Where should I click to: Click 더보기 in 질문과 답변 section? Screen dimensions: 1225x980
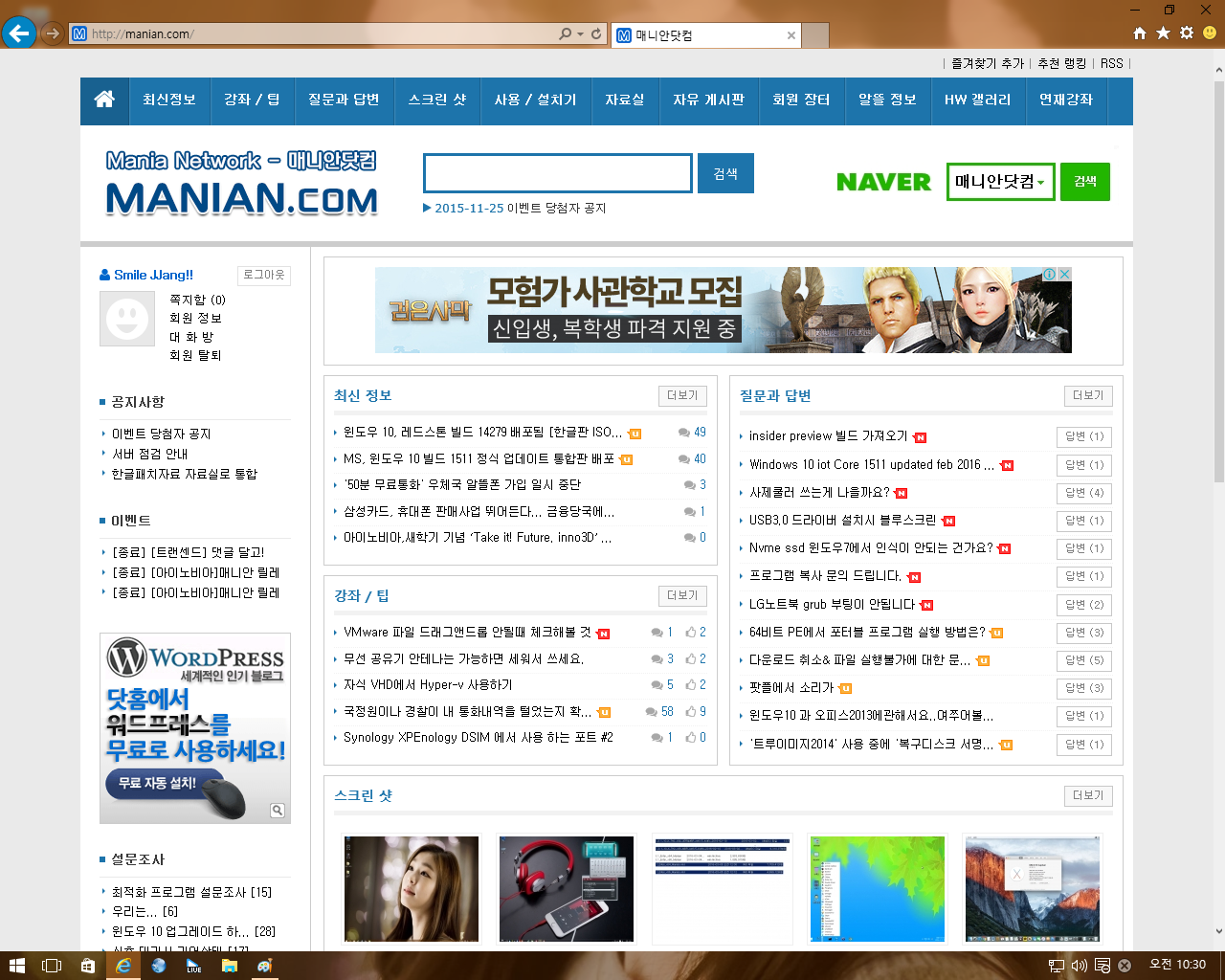tap(1088, 395)
